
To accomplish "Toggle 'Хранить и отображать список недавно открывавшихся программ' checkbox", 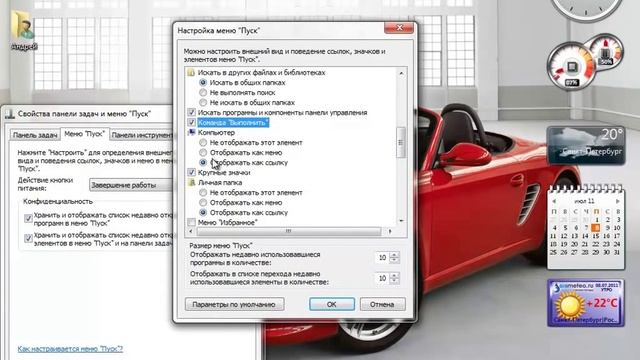I will click(x=28, y=218).
